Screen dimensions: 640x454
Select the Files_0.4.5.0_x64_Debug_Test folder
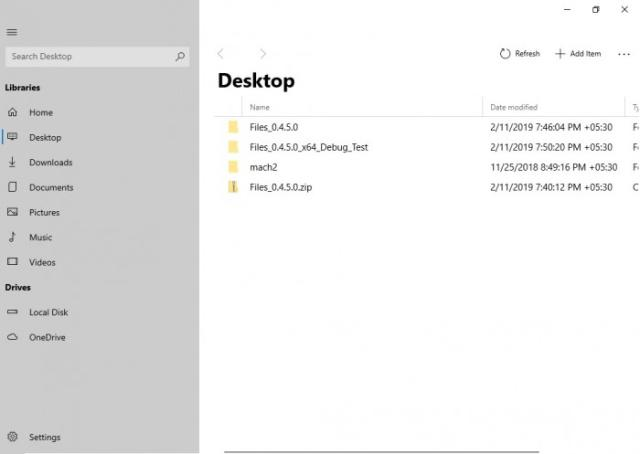[x=308, y=147]
